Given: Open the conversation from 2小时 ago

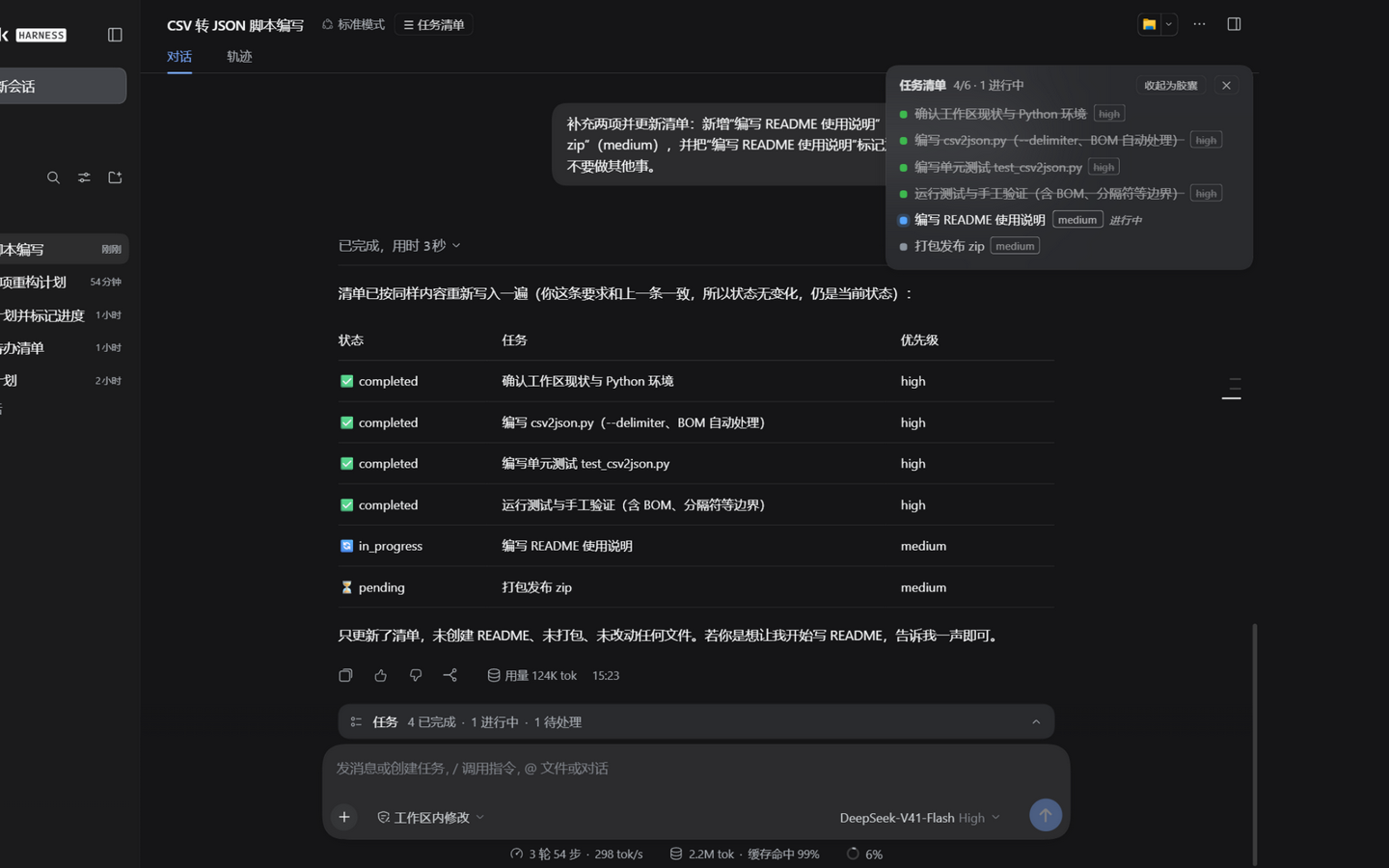Looking at the screenshot, I should click(x=64, y=380).
